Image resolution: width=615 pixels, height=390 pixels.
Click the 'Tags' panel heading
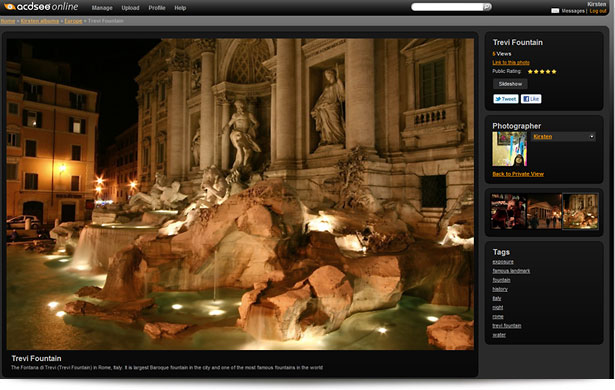coord(501,252)
